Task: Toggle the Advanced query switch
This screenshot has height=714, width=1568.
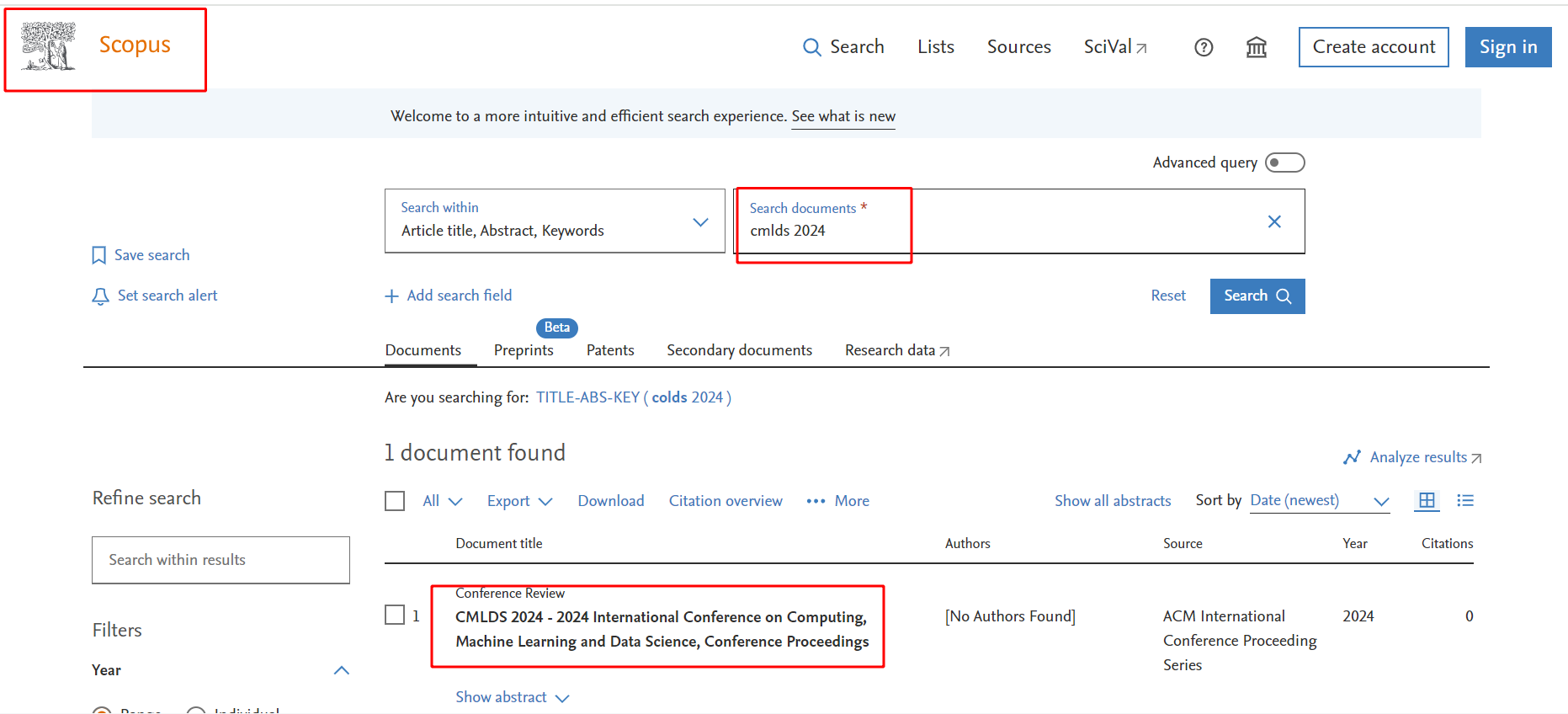Action: point(1284,163)
